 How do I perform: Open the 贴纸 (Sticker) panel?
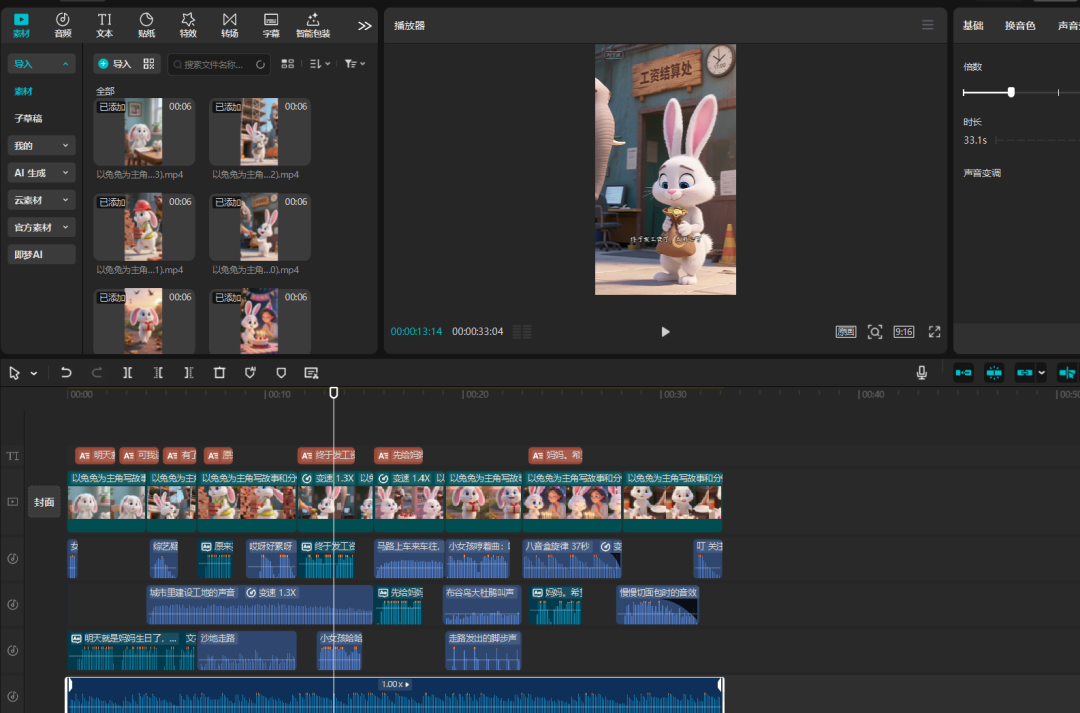click(146, 24)
